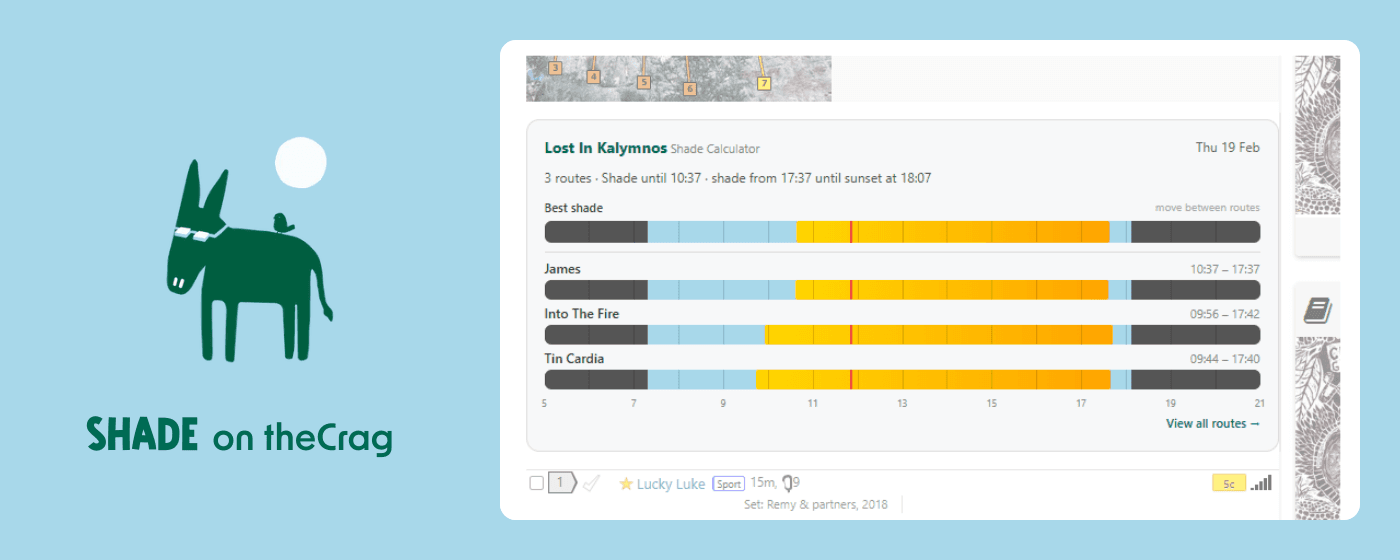Image resolution: width=1400 pixels, height=560 pixels.
Task: Select the Into The Fire route row
Action: click(581, 314)
